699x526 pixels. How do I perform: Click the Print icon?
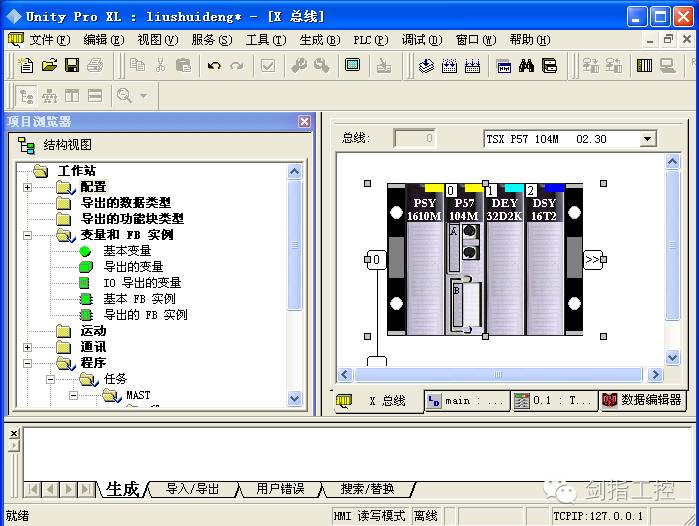95,66
